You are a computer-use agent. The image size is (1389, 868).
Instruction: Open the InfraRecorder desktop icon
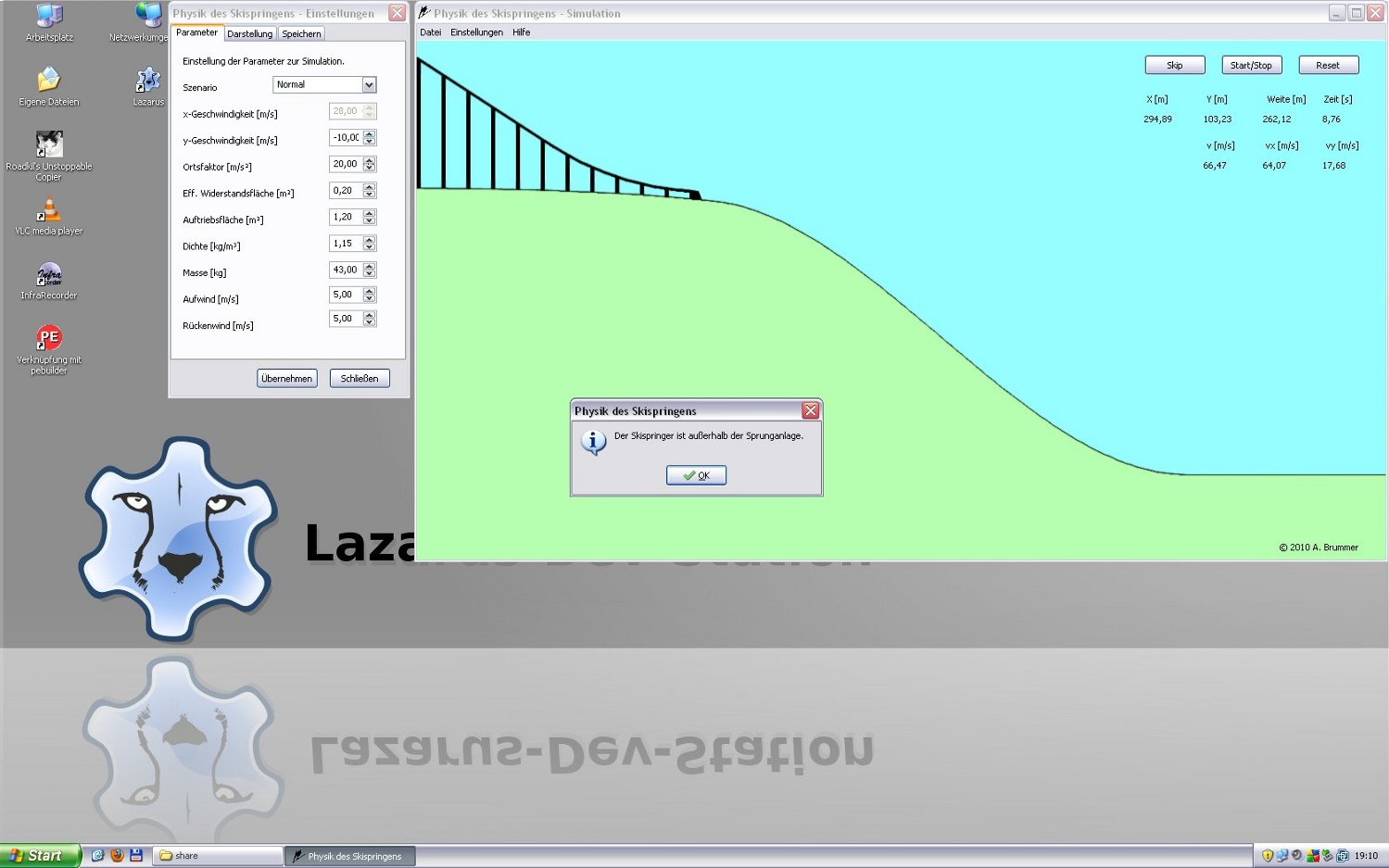coord(49,274)
